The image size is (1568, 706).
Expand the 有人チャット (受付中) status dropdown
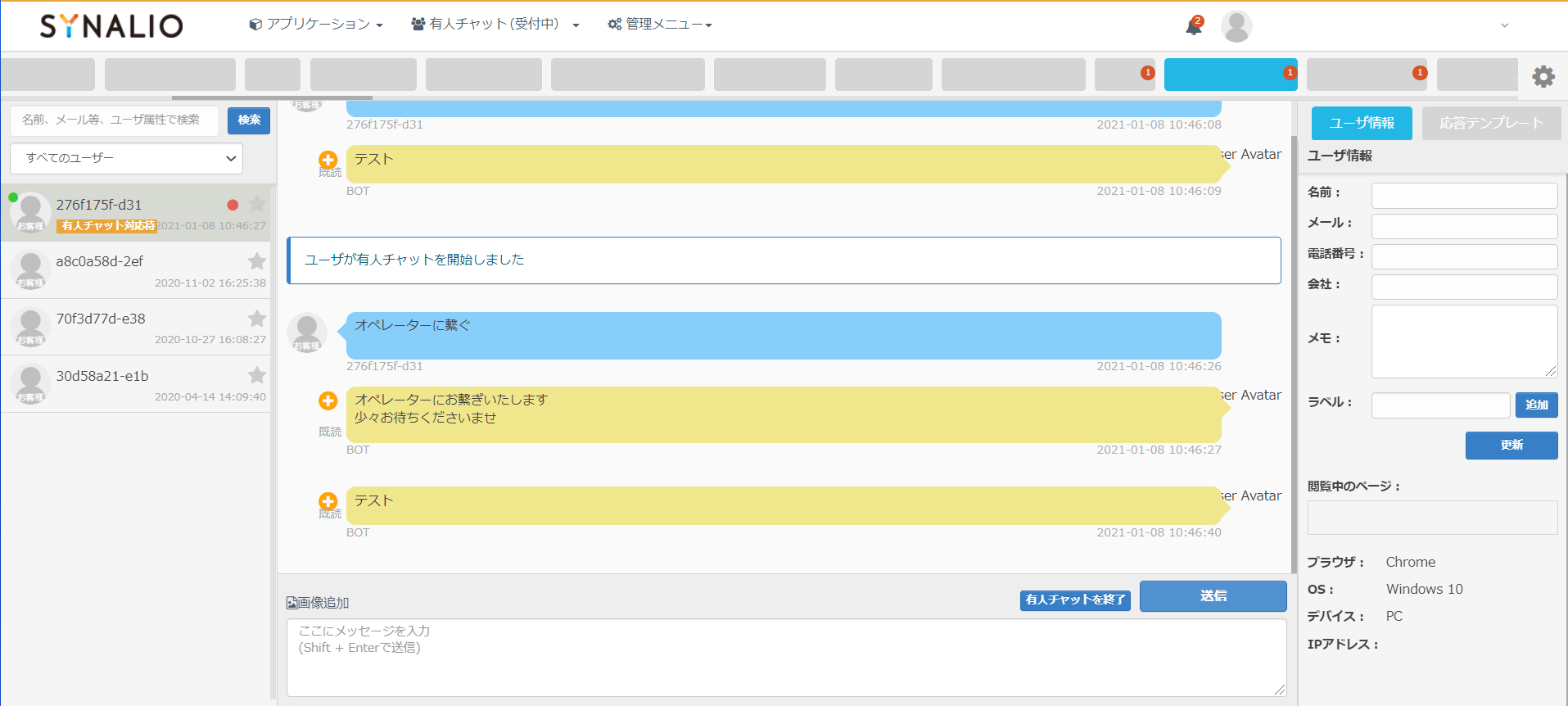click(x=495, y=25)
